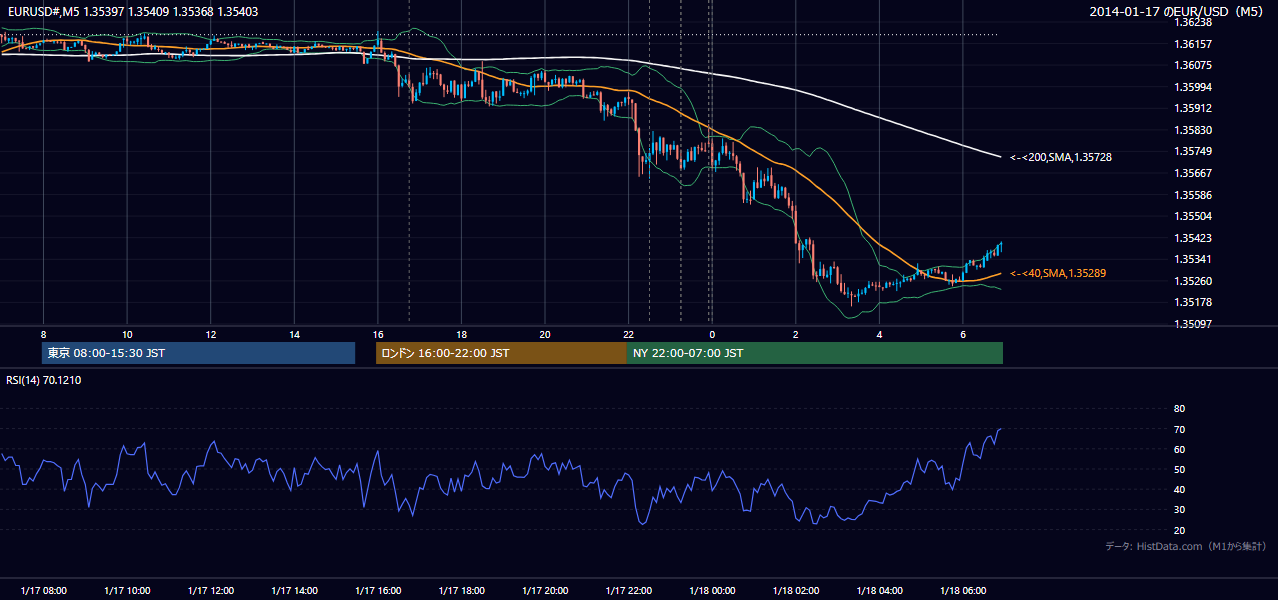Click the 1/17 10:00 time axis label
The image size is (1278, 600).
127,591
